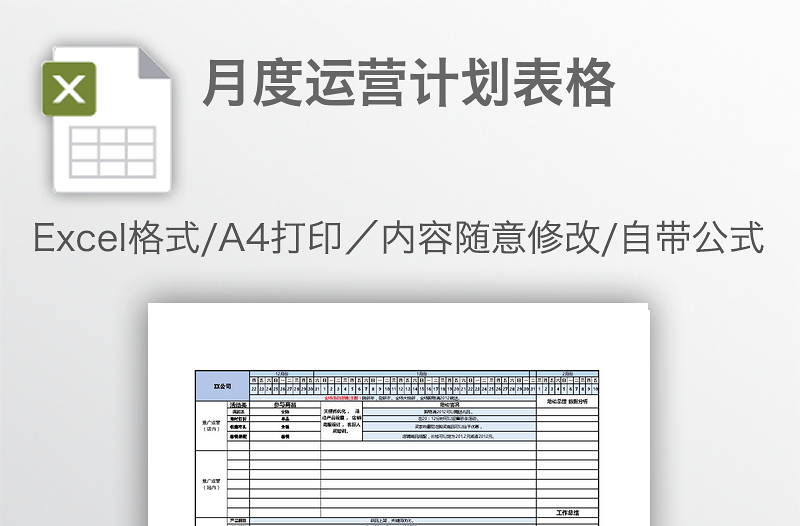The width and height of the screenshot is (800, 526).
Task: Click the Excel格式/A4打印 subtitle line
Action: [399, 238]
